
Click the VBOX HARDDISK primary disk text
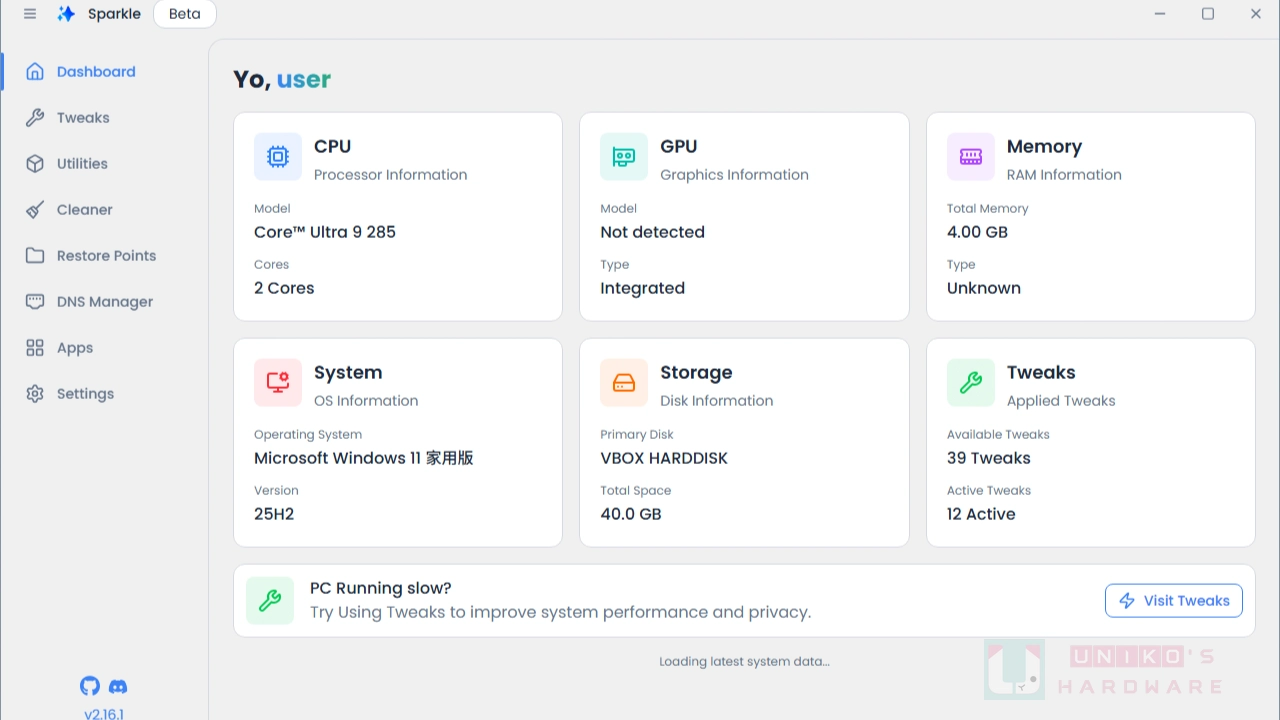(x=664, y=458)
